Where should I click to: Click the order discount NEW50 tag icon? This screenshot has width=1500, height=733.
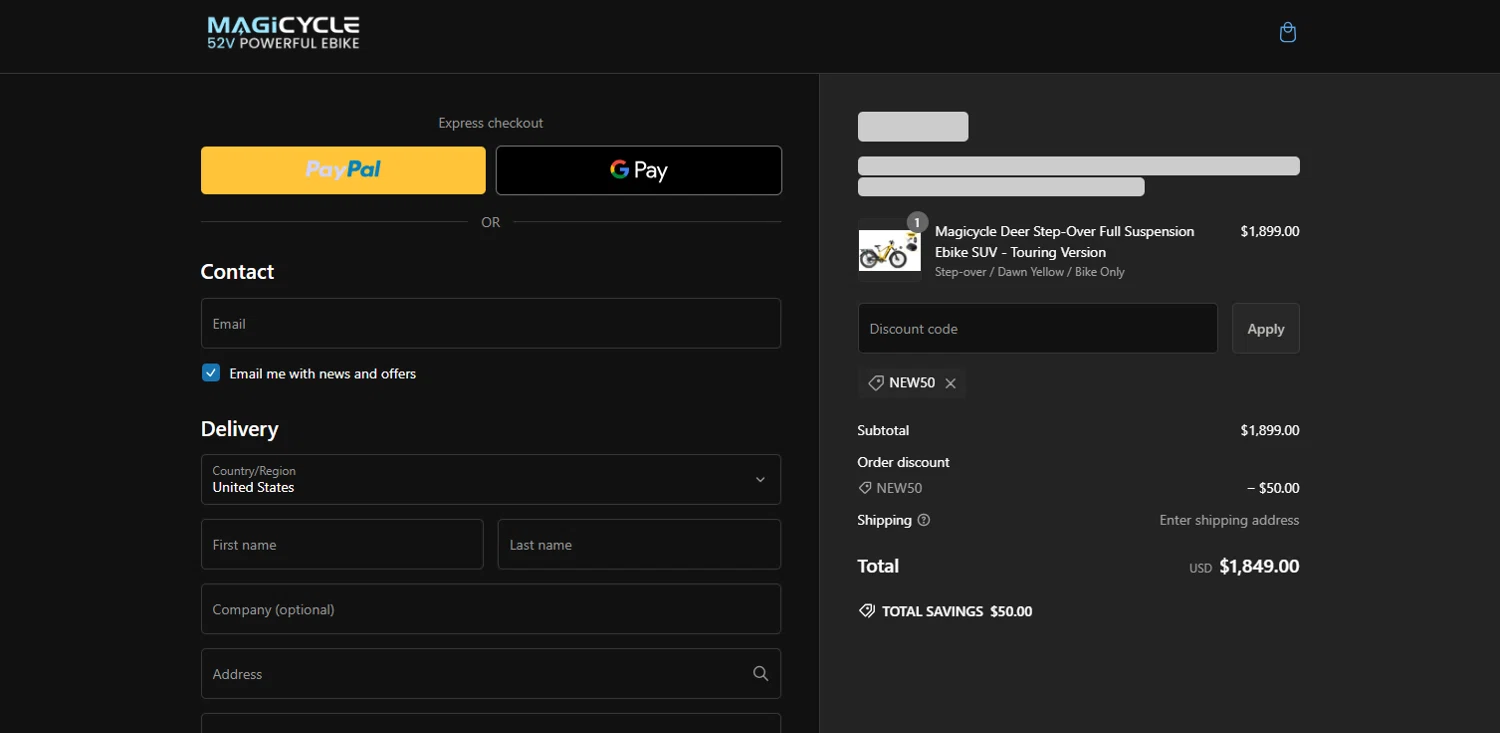(x=865, y=488)
